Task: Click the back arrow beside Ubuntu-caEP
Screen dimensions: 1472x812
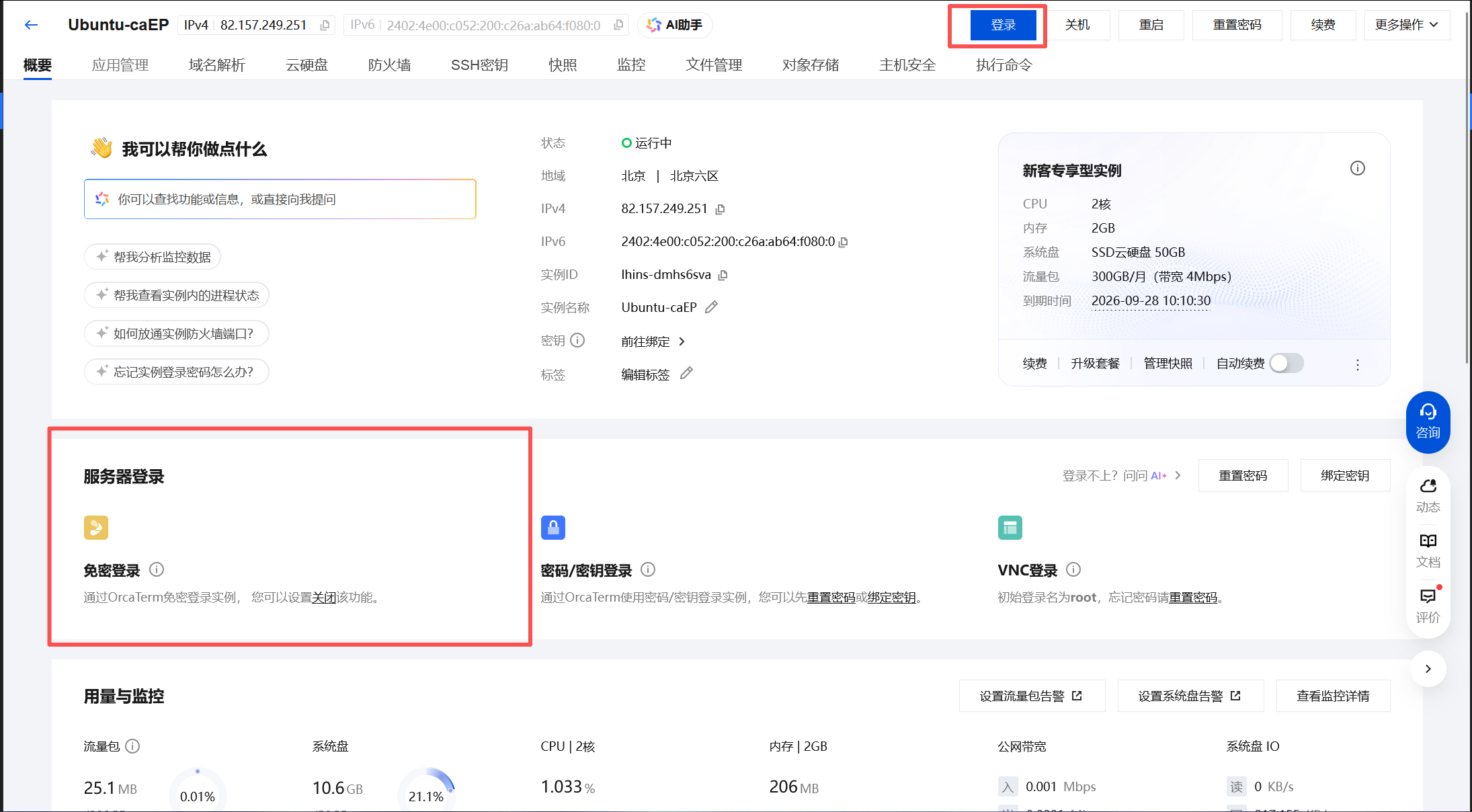Action: click(x=31, y=26)
